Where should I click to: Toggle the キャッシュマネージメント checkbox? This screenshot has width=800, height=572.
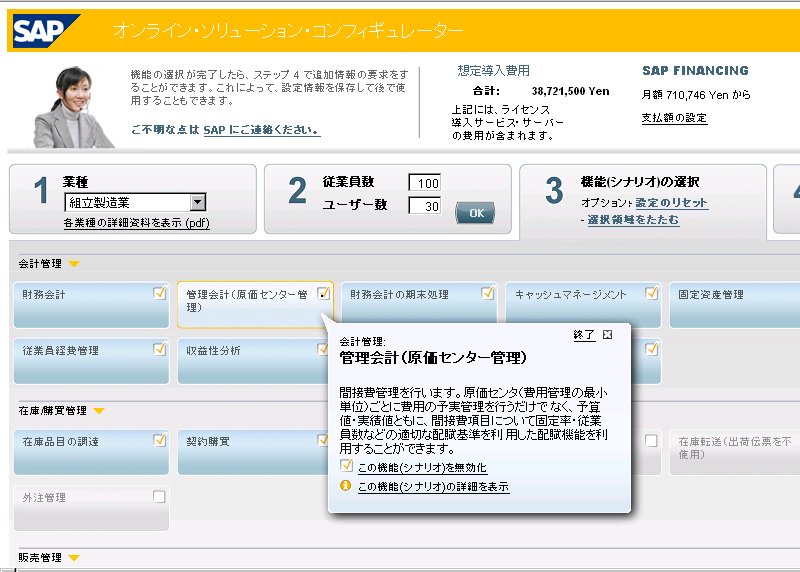point(652,293)
